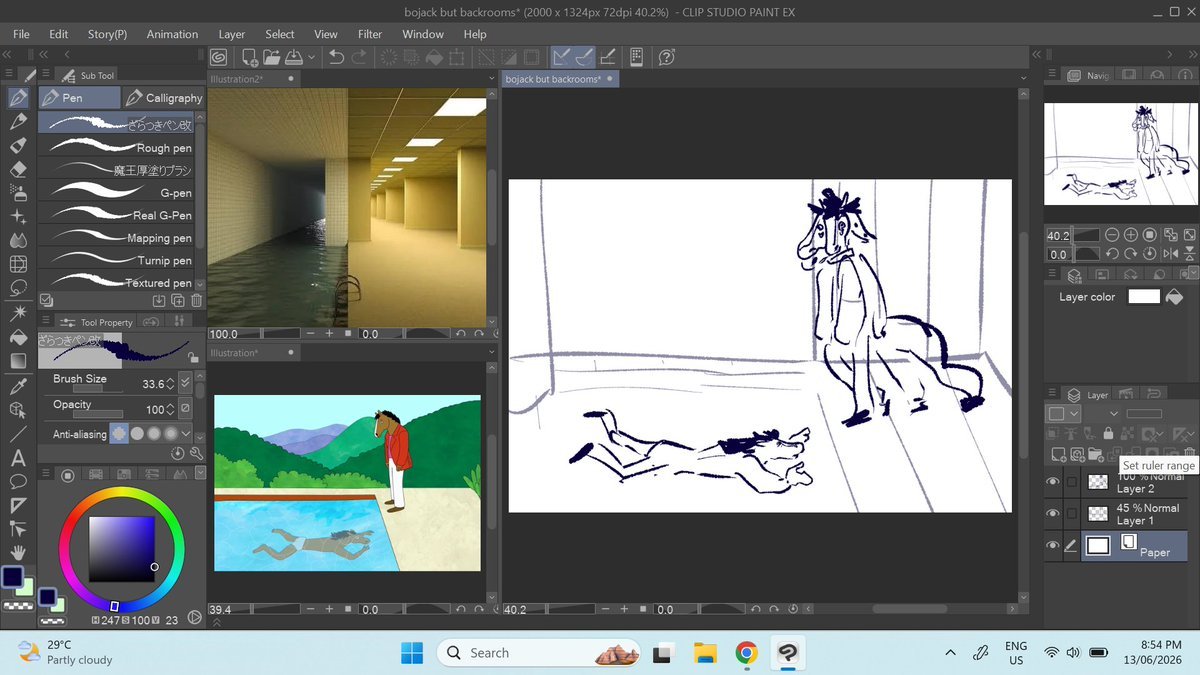
Task: Open the File menu
Action: coord(21,34)
